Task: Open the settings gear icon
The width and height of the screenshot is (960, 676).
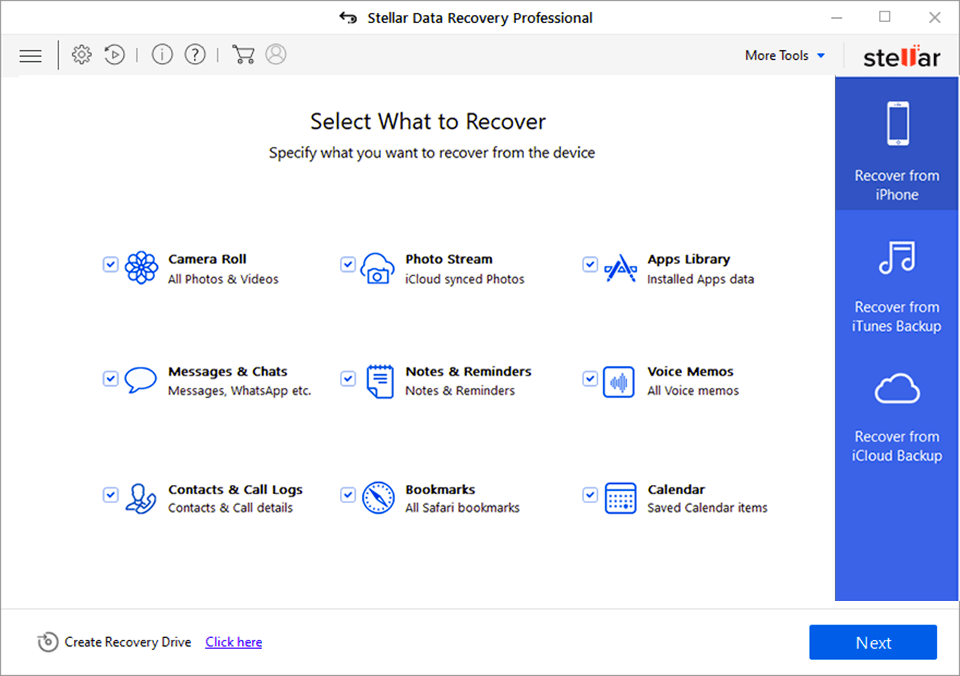Action: [81, 55]
